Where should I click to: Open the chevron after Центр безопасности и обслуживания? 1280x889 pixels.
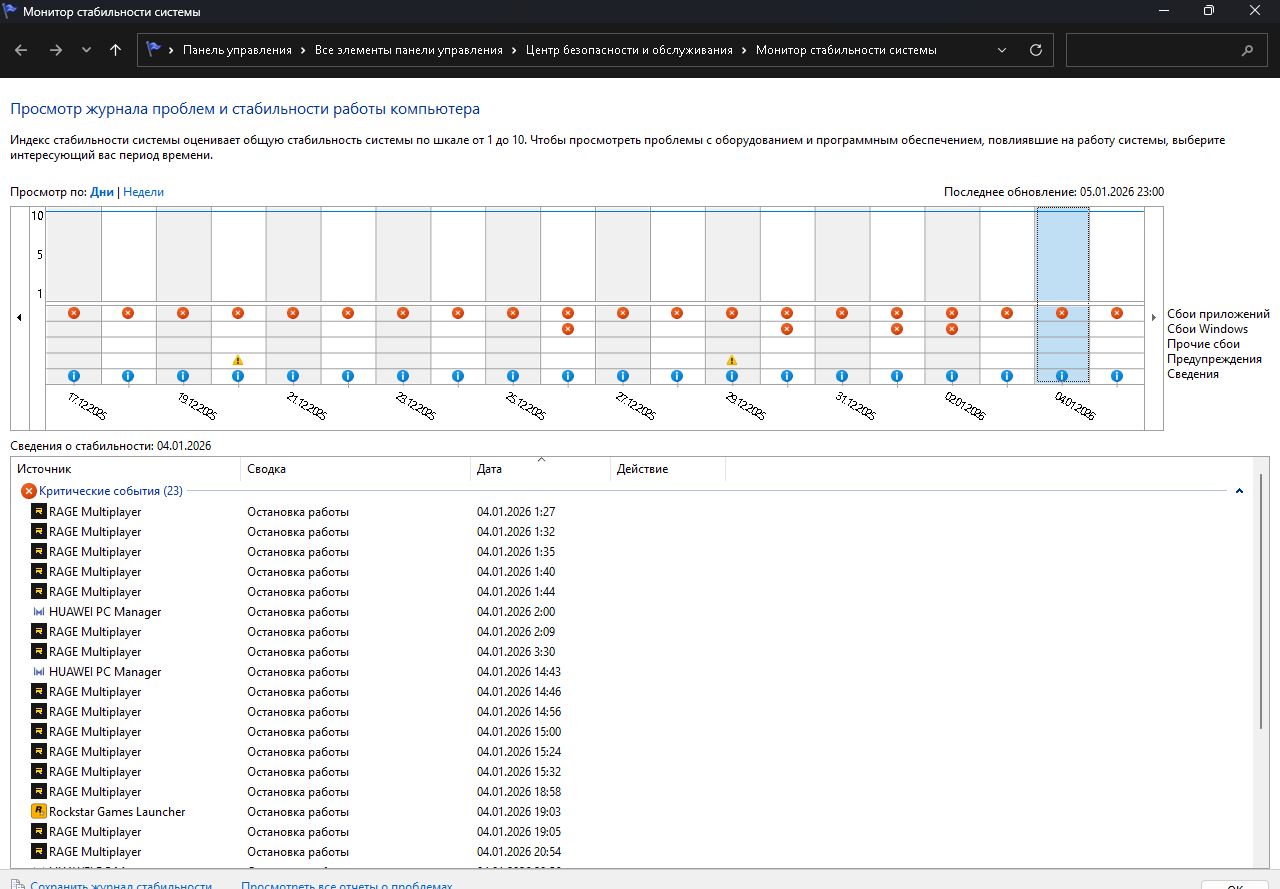coord(745,50)
